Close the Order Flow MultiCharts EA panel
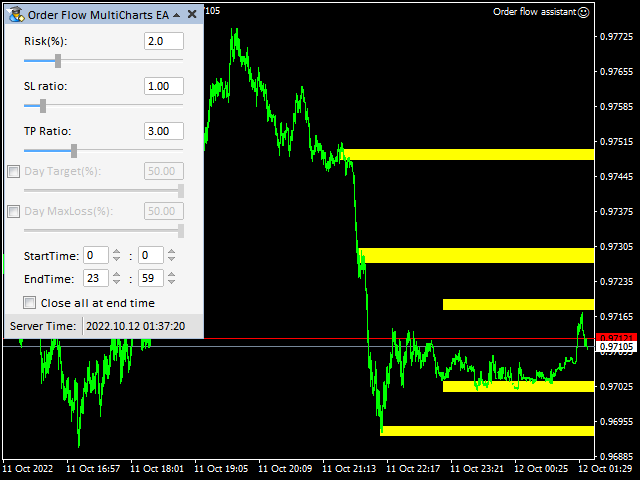This screenshot has height=480, width=640. [x=192, y=15]
